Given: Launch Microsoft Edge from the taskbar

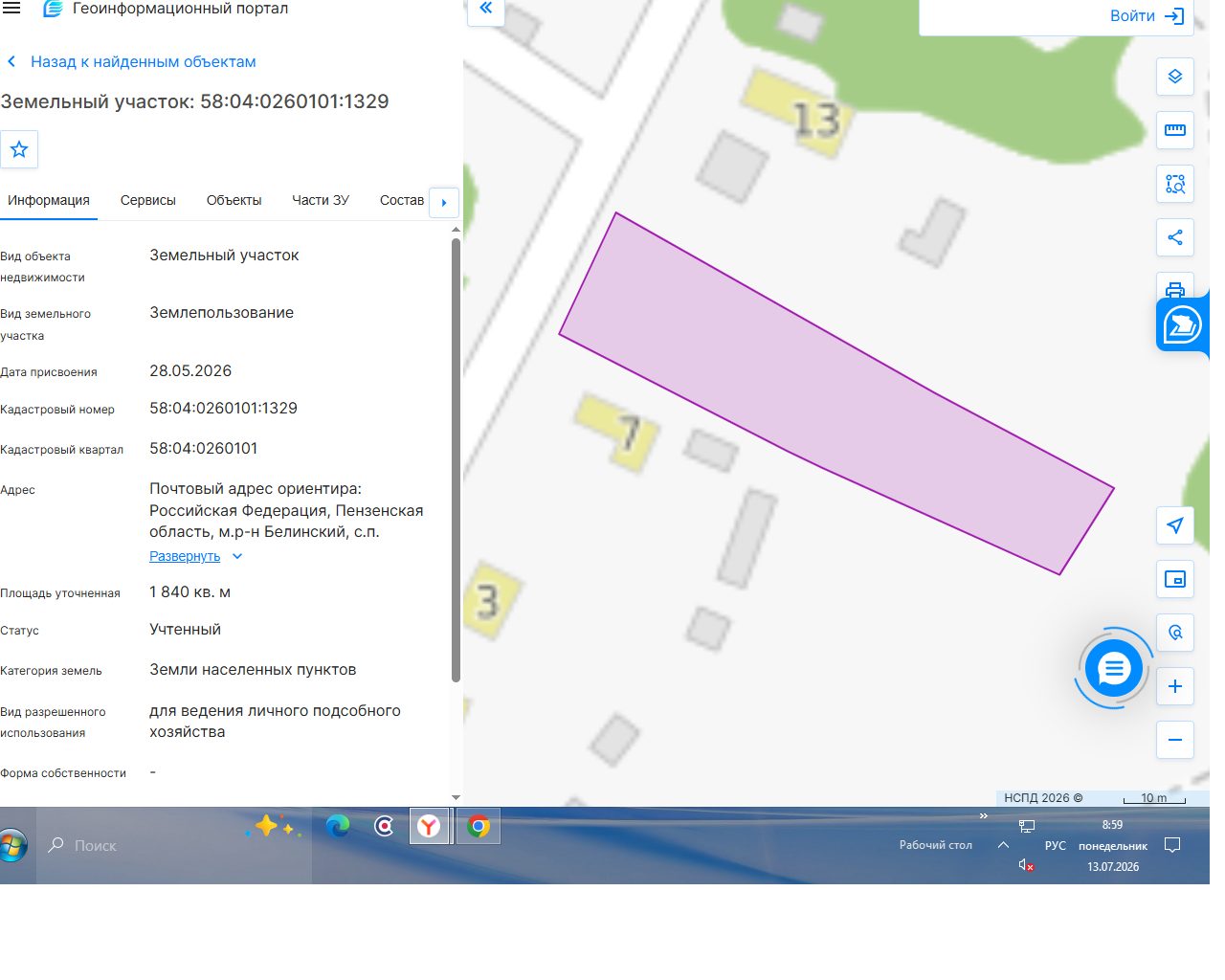Looking at the screenshot, I should pyautogui.click(x=338, y=826).
